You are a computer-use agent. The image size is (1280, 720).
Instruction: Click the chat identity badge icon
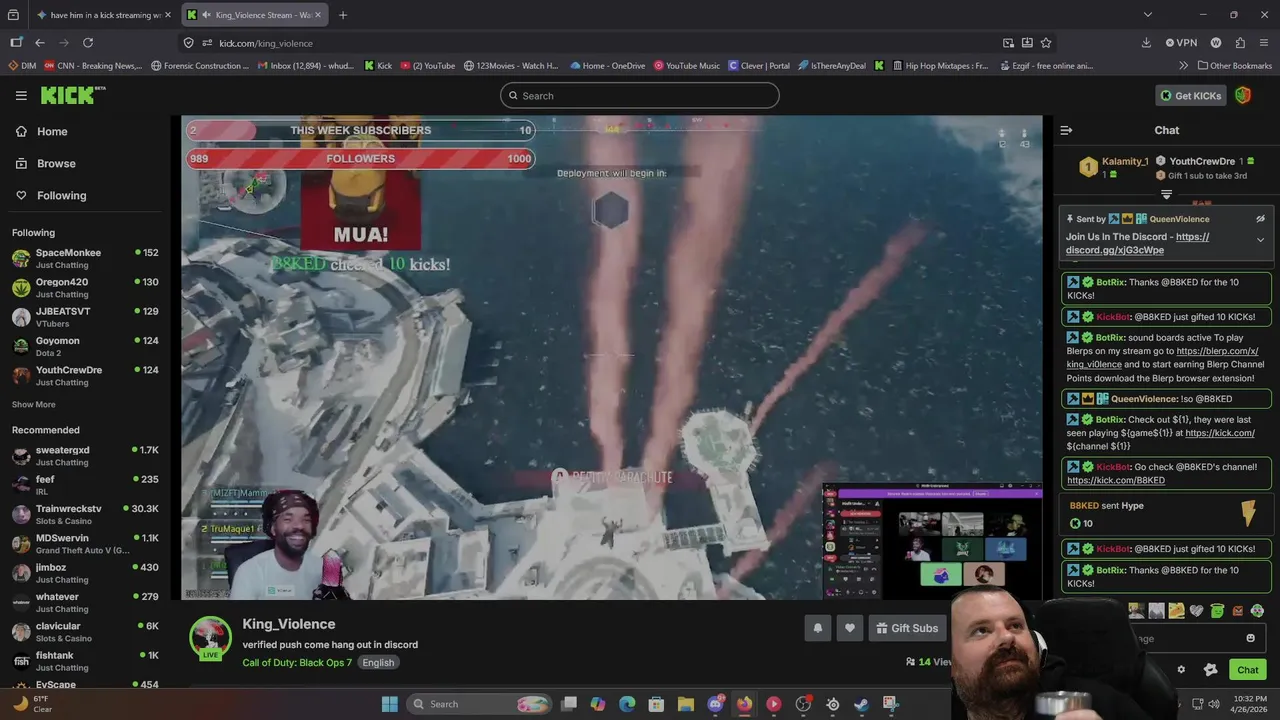click(x=1211, y=670)
